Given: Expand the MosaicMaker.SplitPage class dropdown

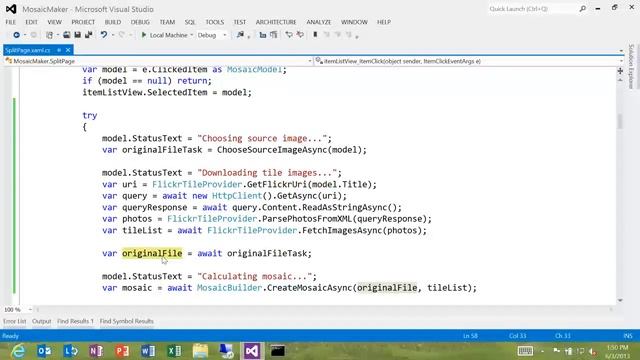Looking at the screenshot, I should 310,61.
